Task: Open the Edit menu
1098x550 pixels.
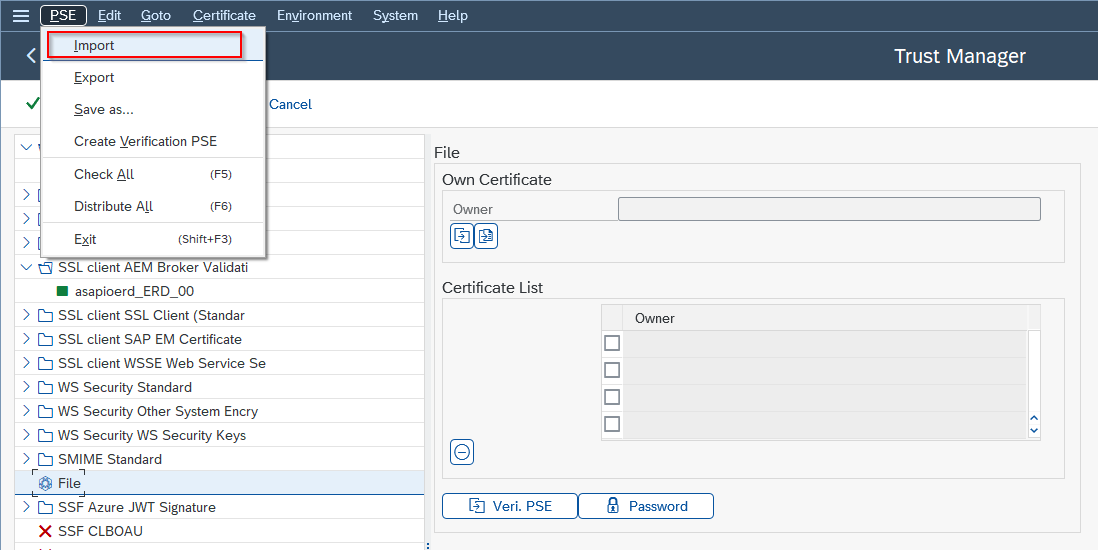Action: pos(109,15)
